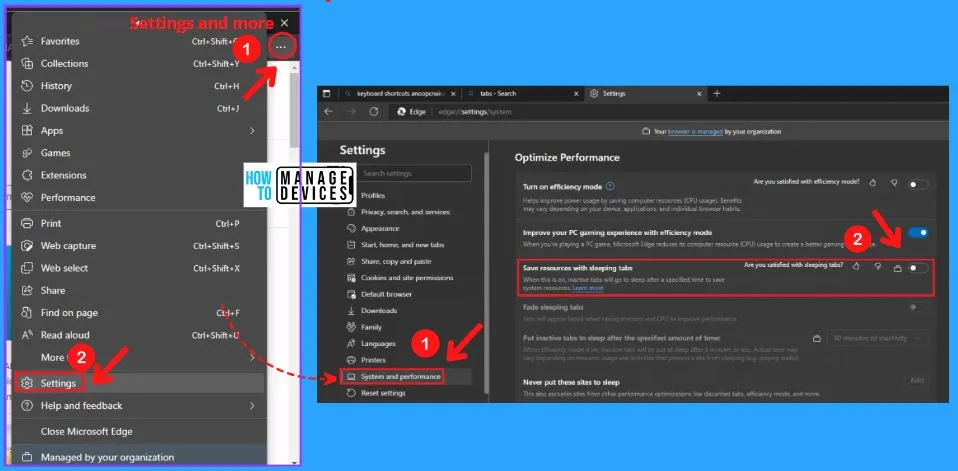Open Extensions from the Edge menu

[138, 175]
